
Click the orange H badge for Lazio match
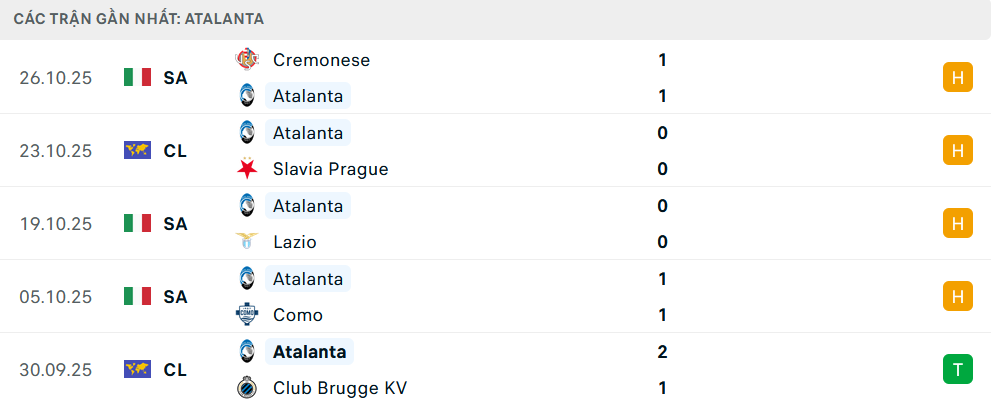click(957, 223)
